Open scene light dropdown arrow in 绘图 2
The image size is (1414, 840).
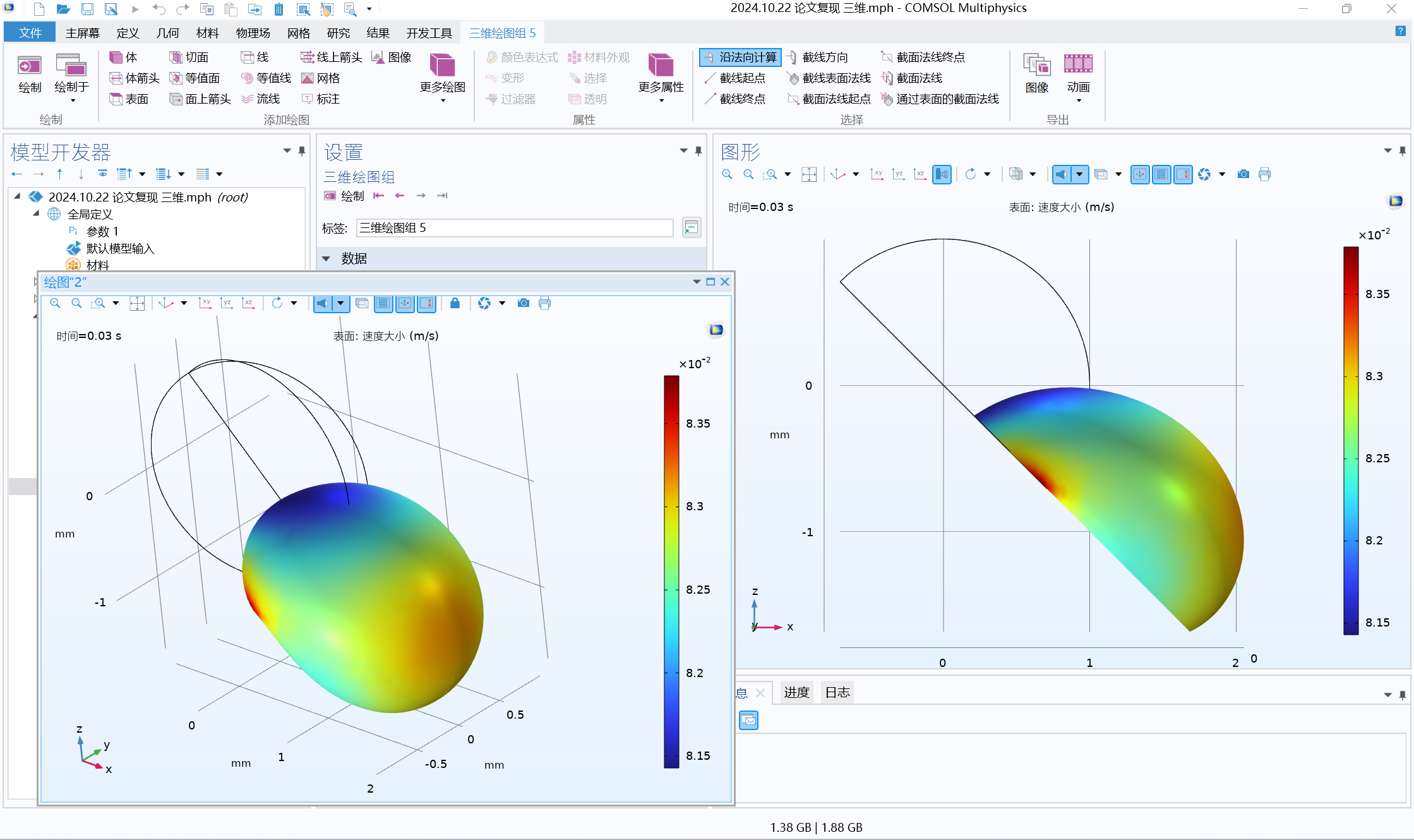(x=340, y=303)
